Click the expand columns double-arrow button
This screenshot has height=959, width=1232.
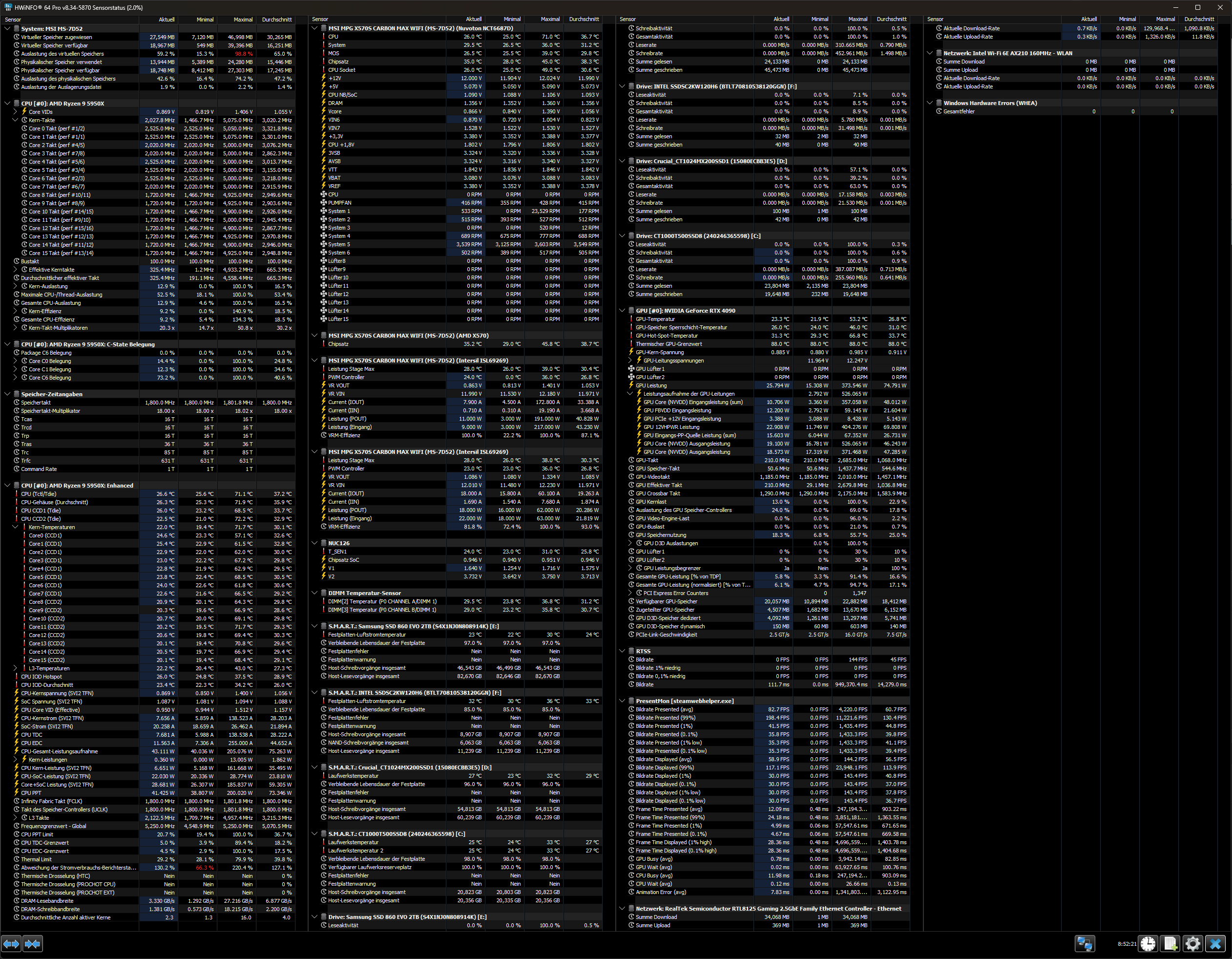[x=11, y=944]
